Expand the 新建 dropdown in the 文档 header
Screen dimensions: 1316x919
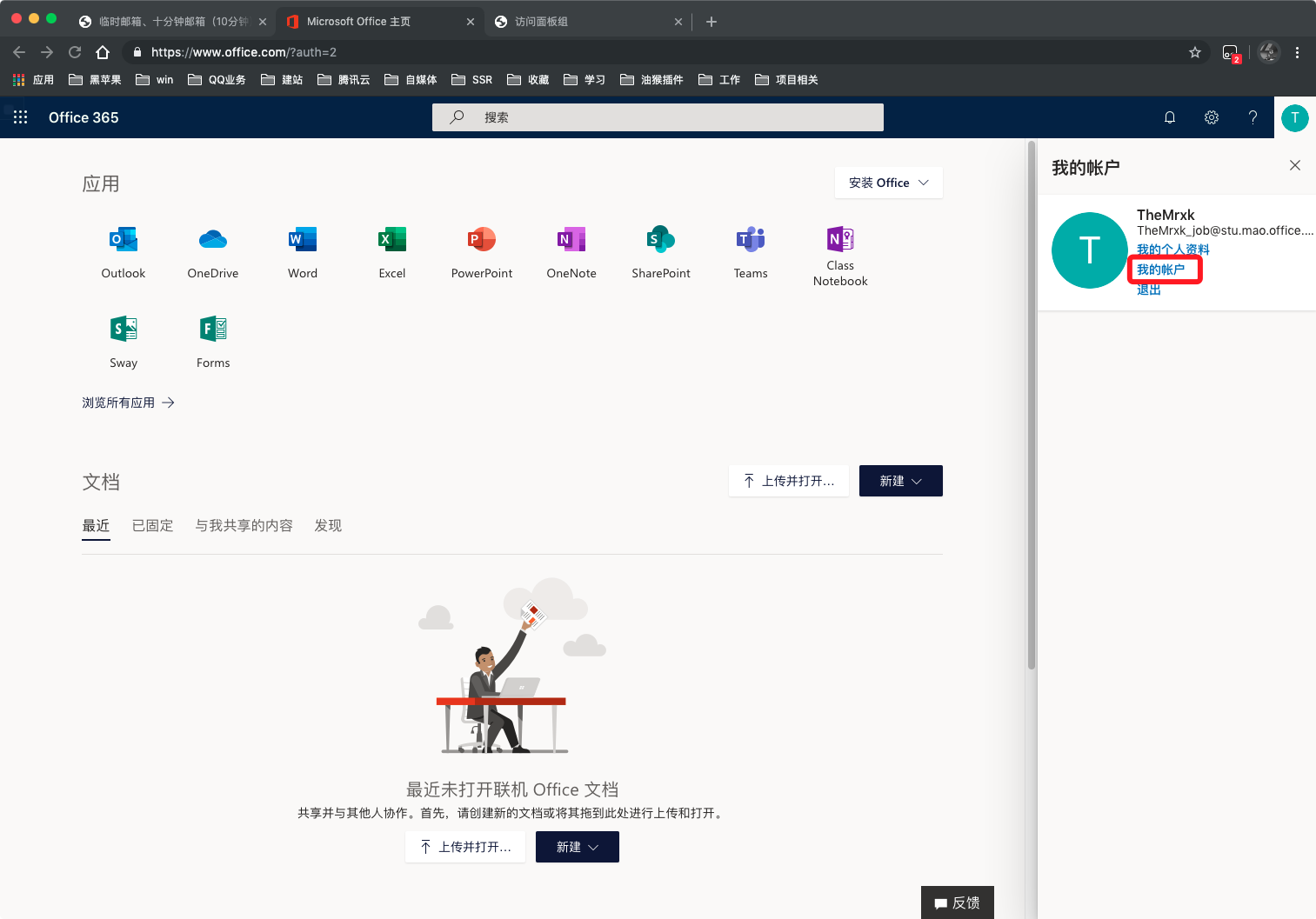click(901, 481)
